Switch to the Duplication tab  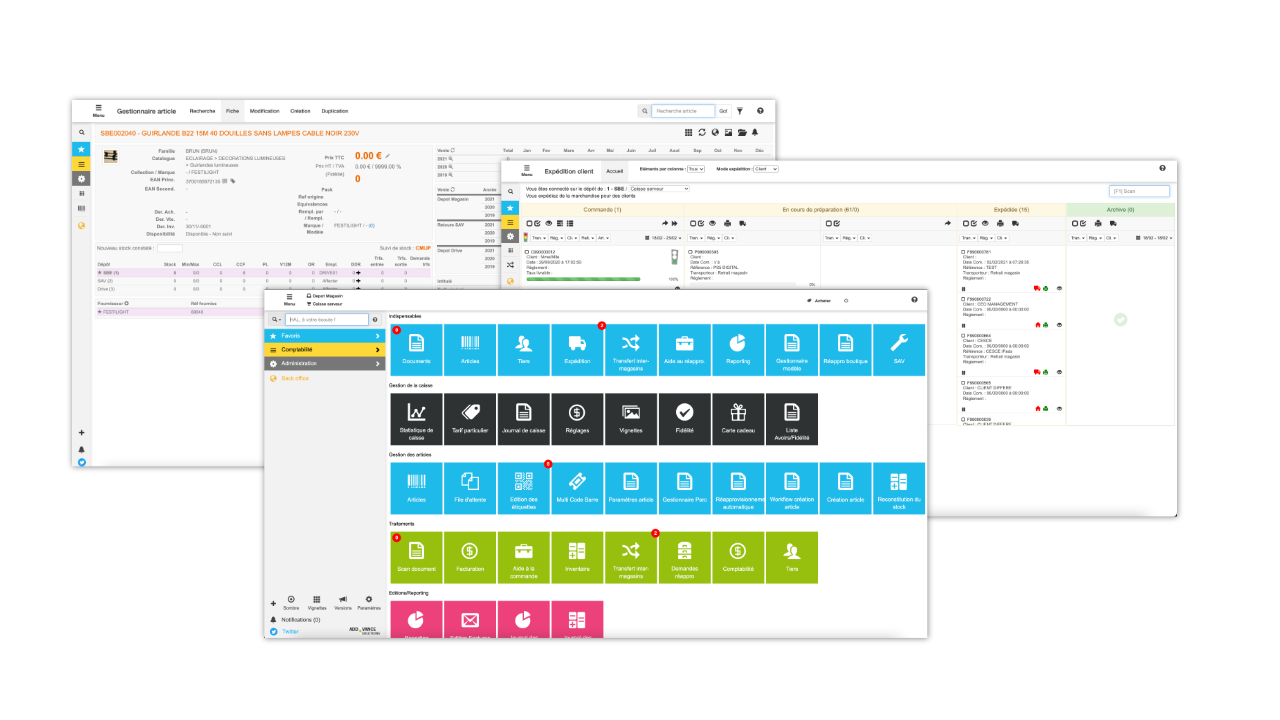click(x=334, y=111)
